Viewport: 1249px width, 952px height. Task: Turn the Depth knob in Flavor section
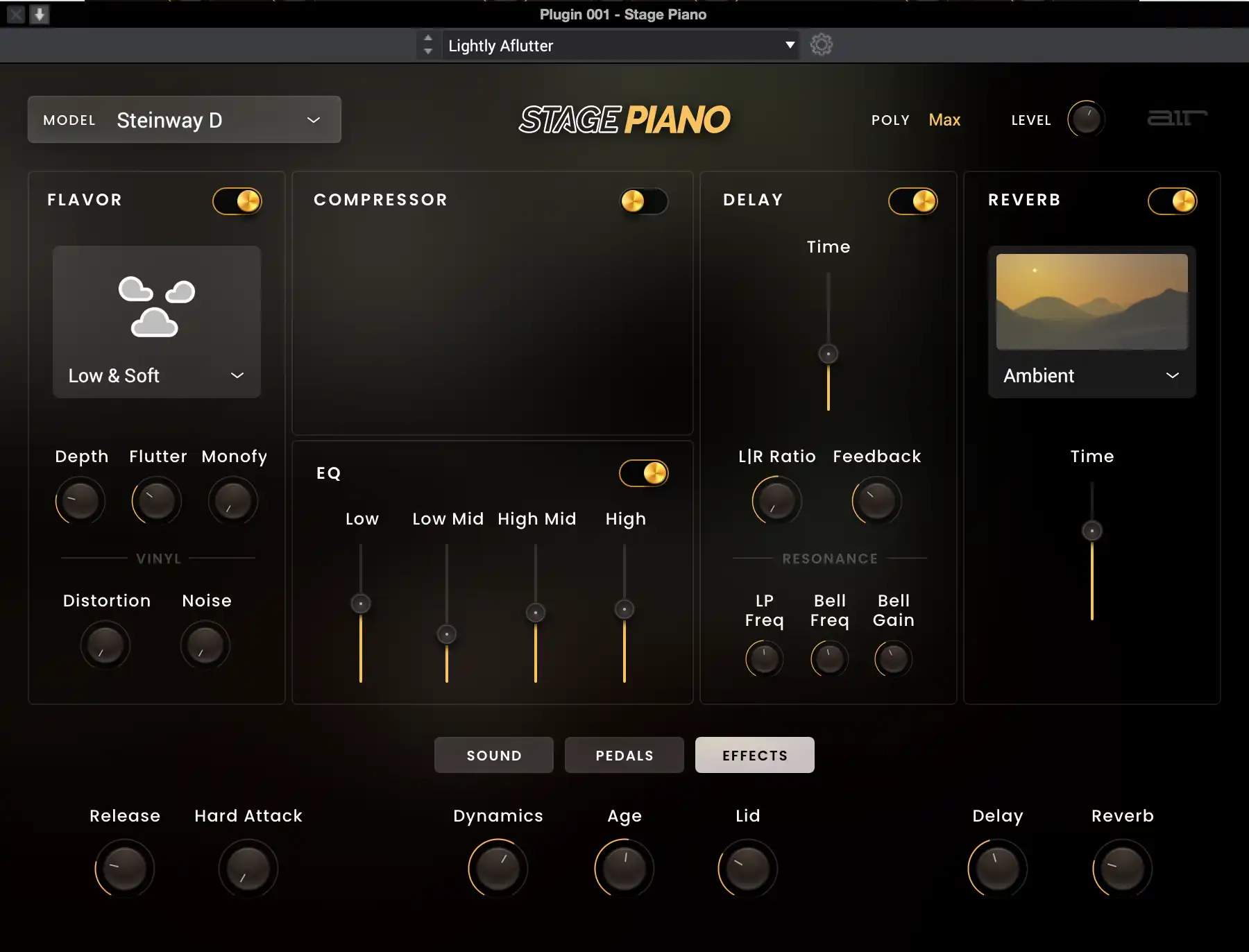(x=80, y=500)
